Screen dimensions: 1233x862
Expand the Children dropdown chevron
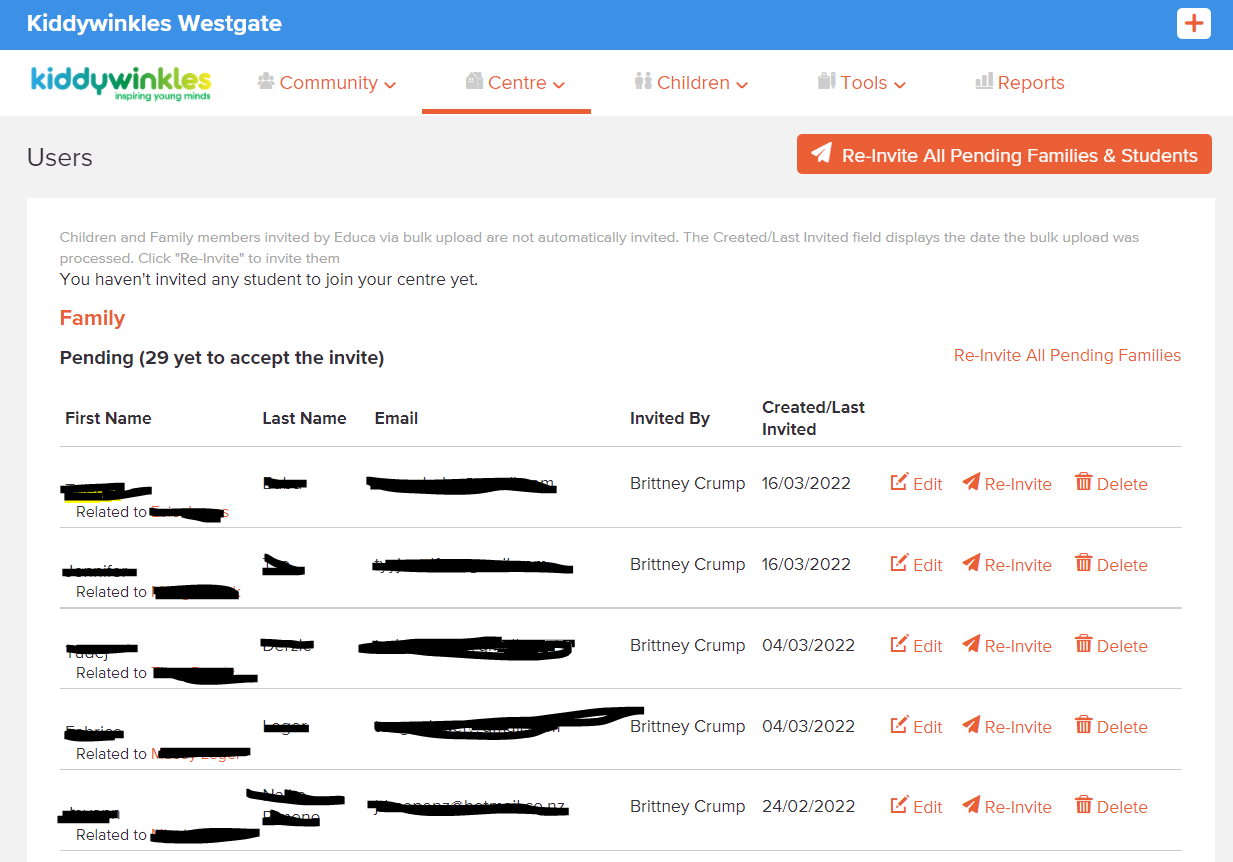click(742, 85)
